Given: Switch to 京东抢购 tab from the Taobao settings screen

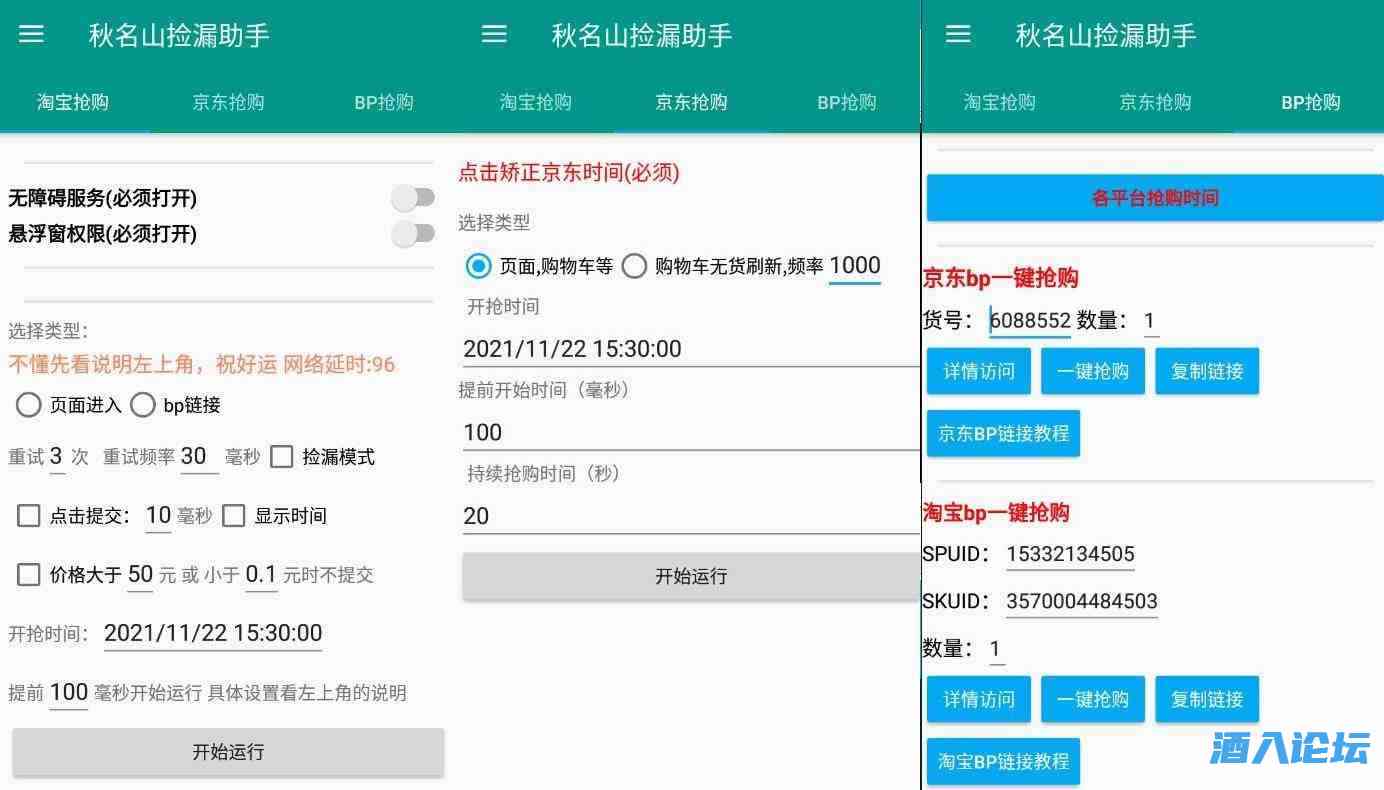Looking at the screenshot, I should (x=228, y=102).
